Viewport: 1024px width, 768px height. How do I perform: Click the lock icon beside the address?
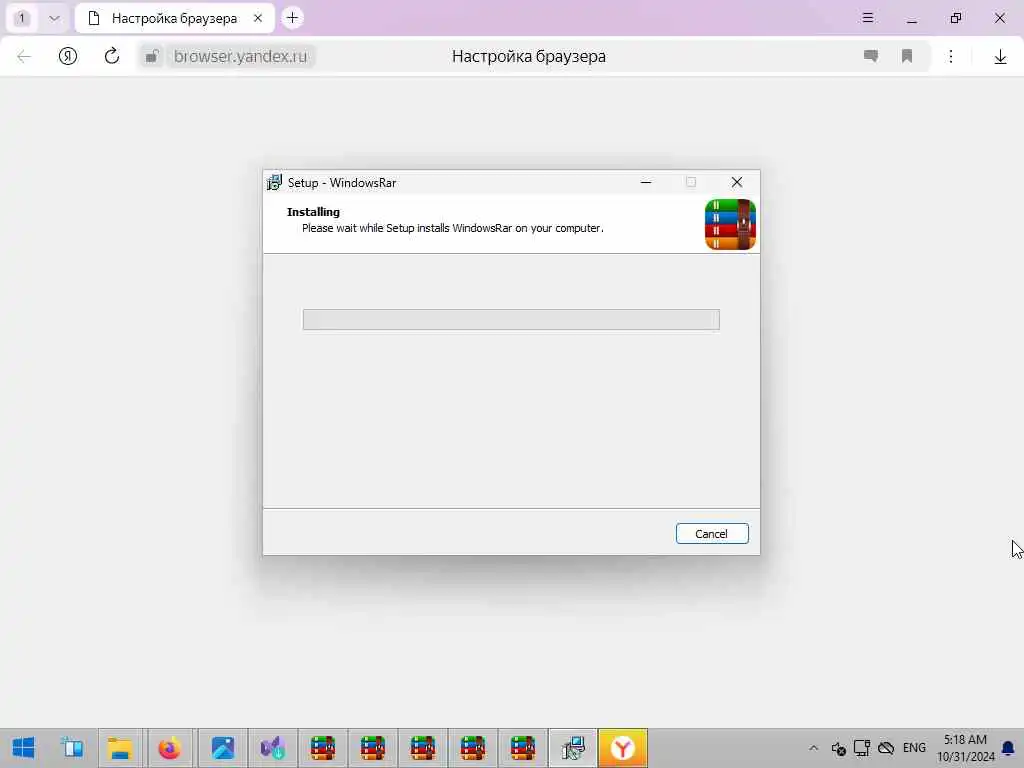point(152,57)
